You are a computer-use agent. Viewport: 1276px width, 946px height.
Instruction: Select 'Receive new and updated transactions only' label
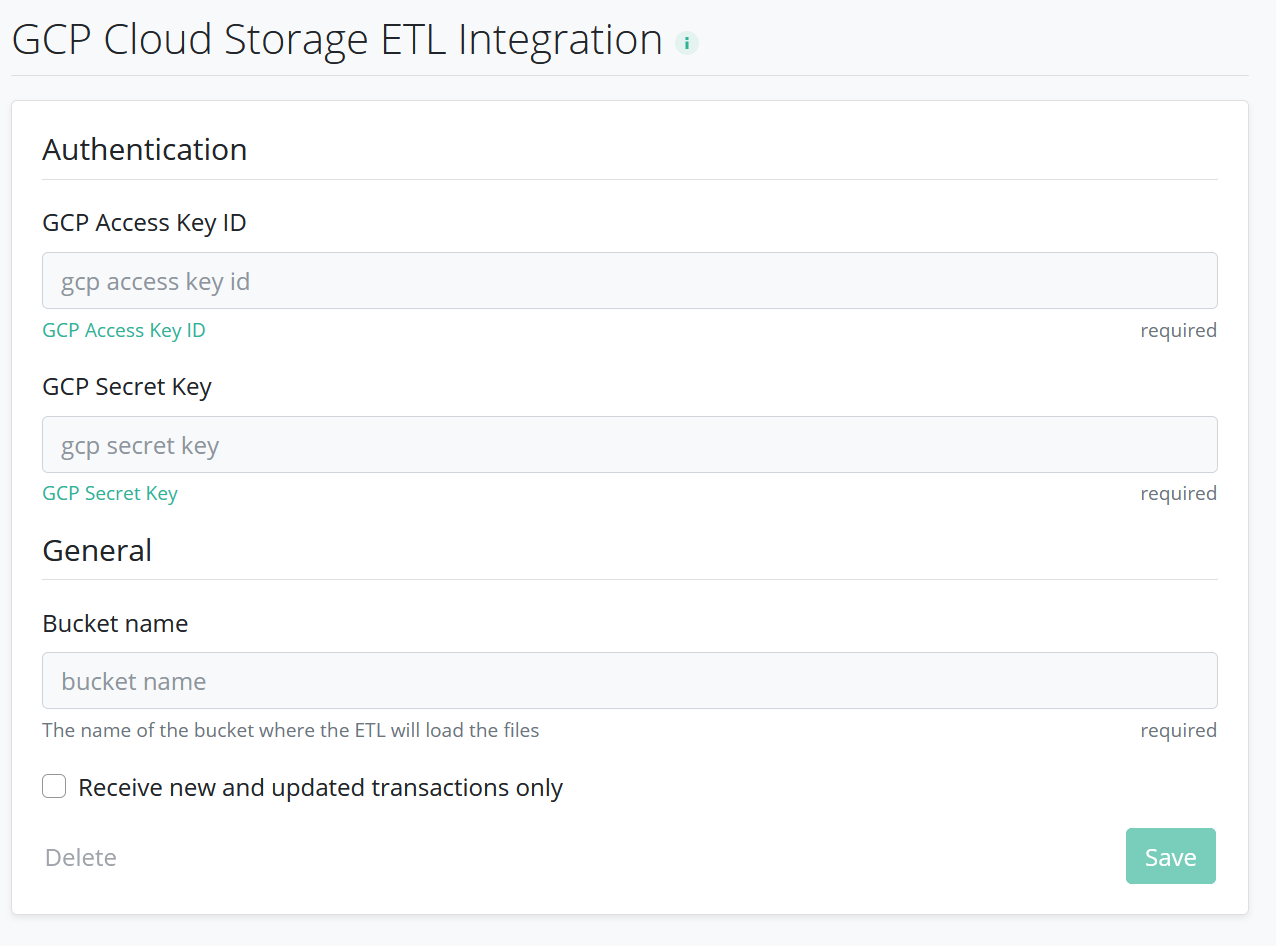[x=321, y=788]
